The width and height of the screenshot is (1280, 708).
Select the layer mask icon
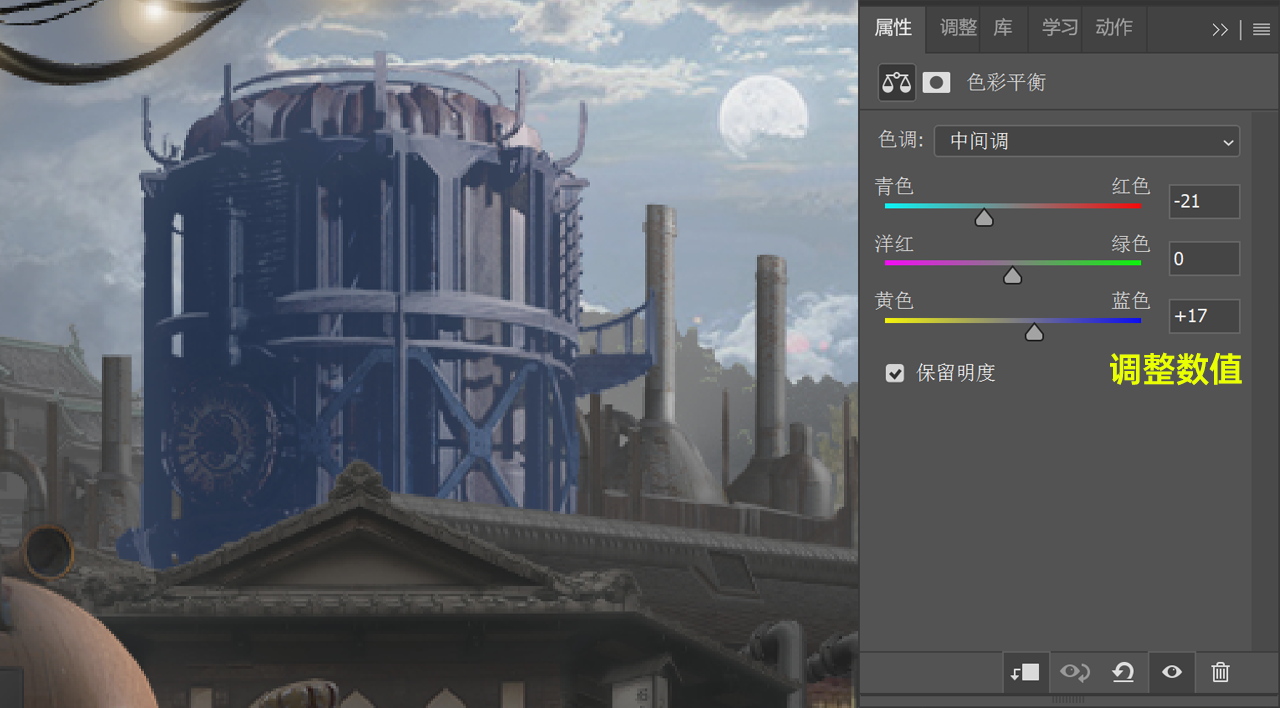[936, 83]
